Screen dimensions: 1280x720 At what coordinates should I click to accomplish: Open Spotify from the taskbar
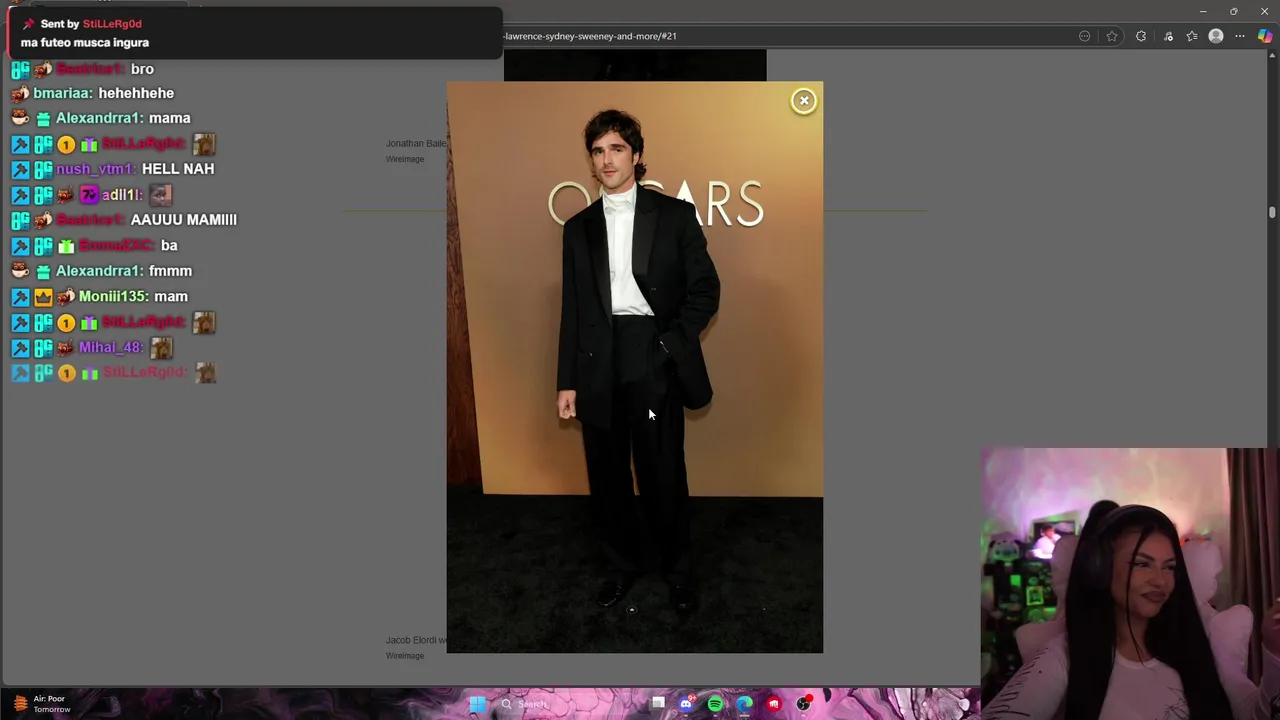715,704
